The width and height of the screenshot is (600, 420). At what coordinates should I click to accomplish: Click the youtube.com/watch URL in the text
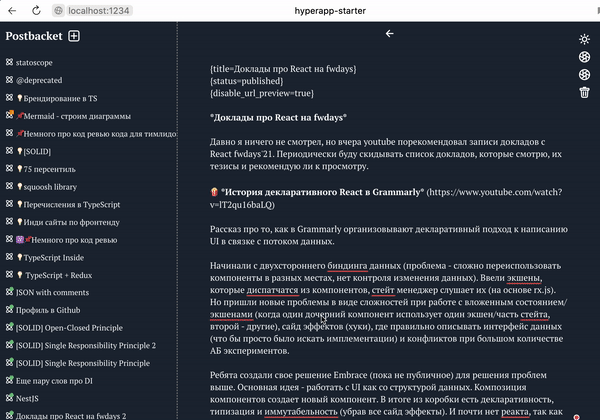point(386,198)
